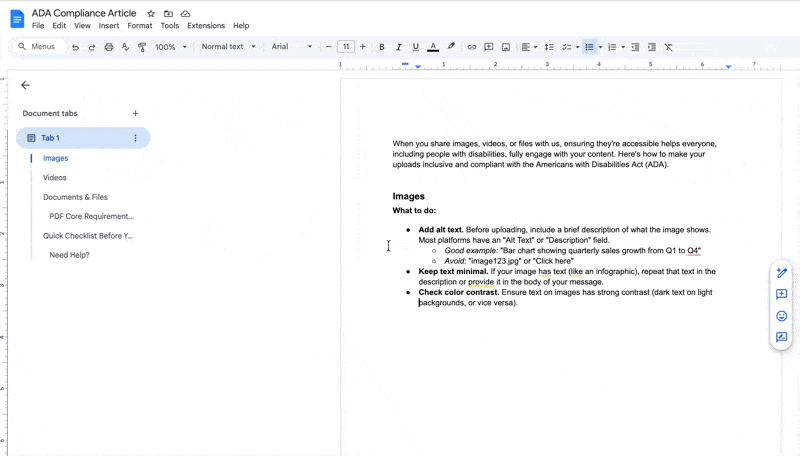Click the Insert link icon
Viewport: 800px width, 456px height.
point(472,47)
